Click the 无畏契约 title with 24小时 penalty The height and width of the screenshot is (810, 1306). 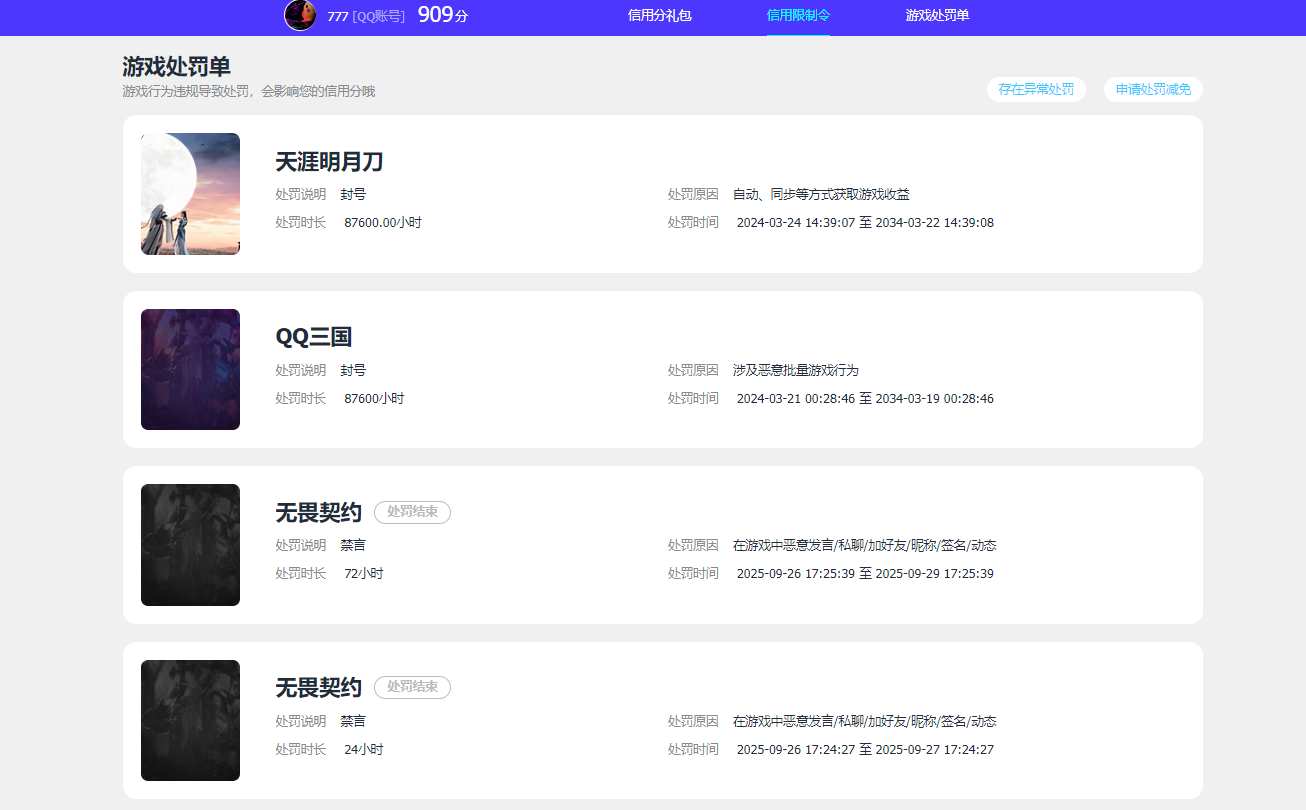pyautogui.click(x=318, y=688)
